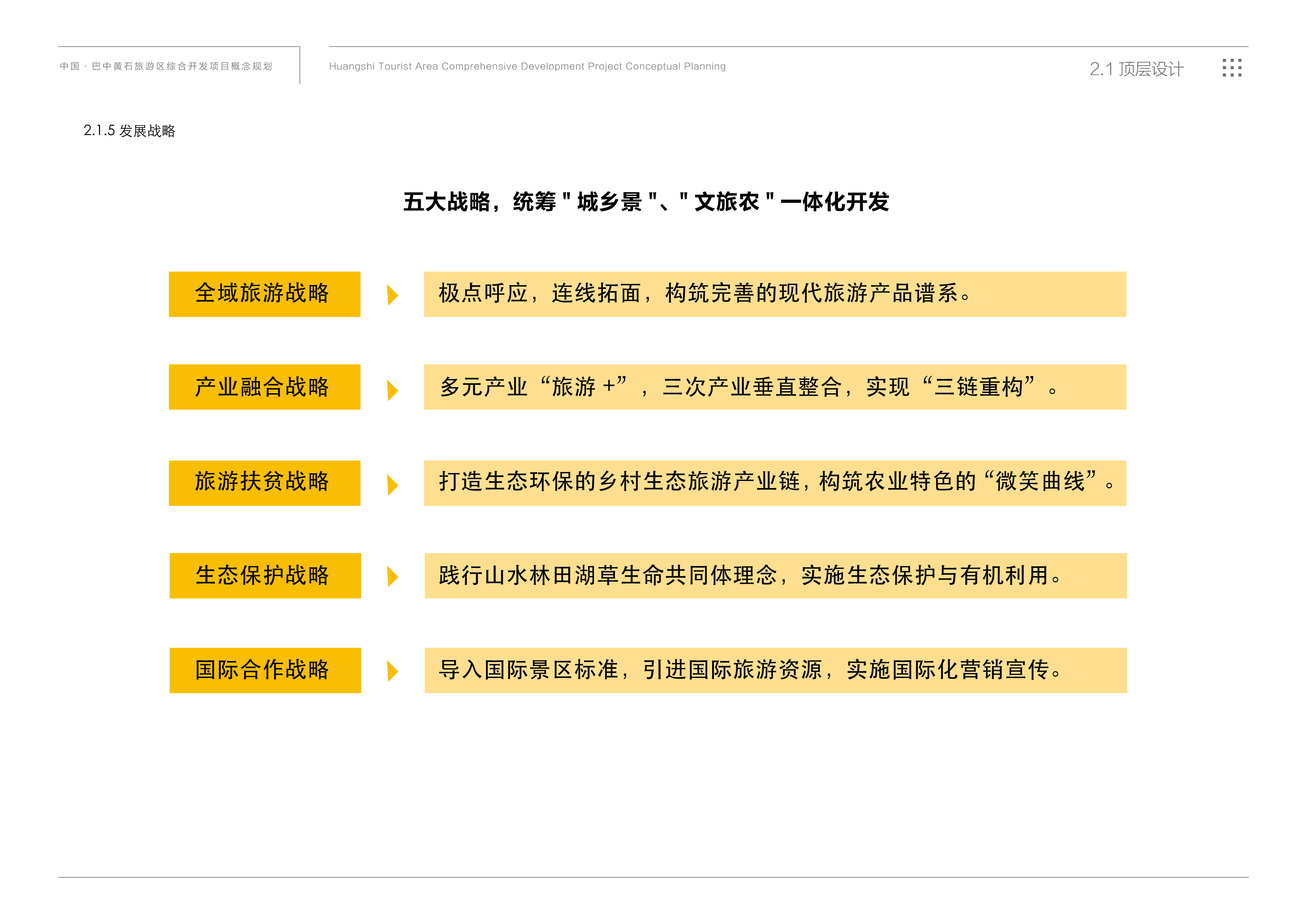Select the 全域旅游战略 yellow box
The height and width of the screenshot is (924, 1307).
click(x=265, y=294)
